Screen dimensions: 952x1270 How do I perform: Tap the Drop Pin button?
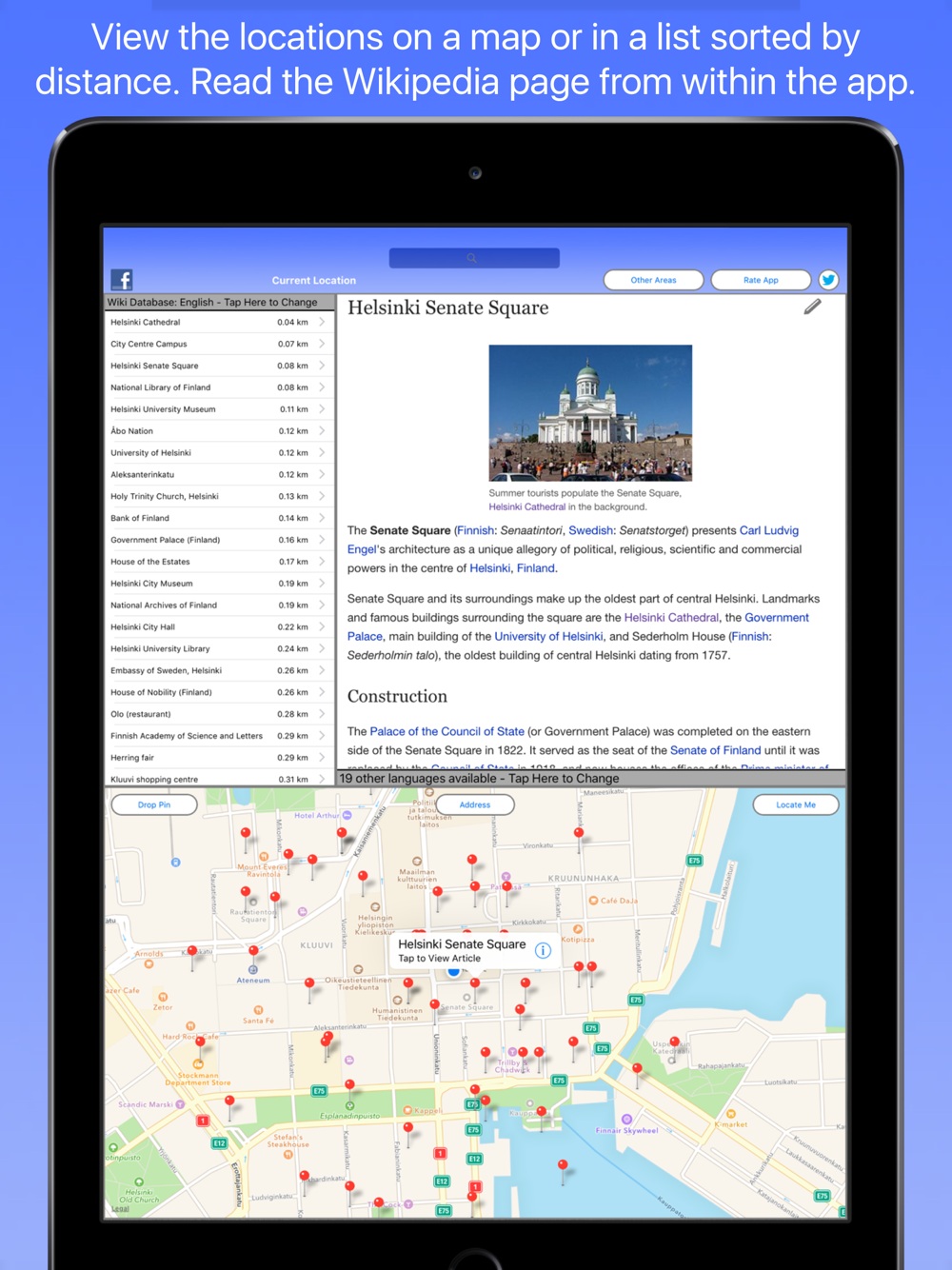click(154, 804)
